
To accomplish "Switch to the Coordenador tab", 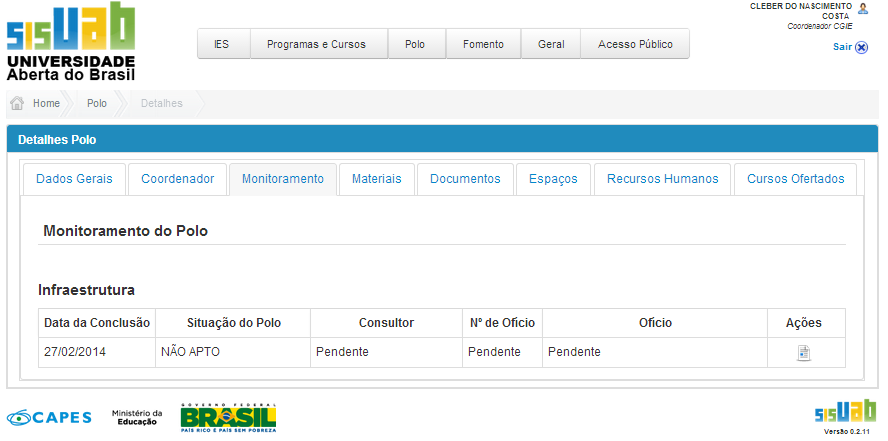I will tap(177, 179).
